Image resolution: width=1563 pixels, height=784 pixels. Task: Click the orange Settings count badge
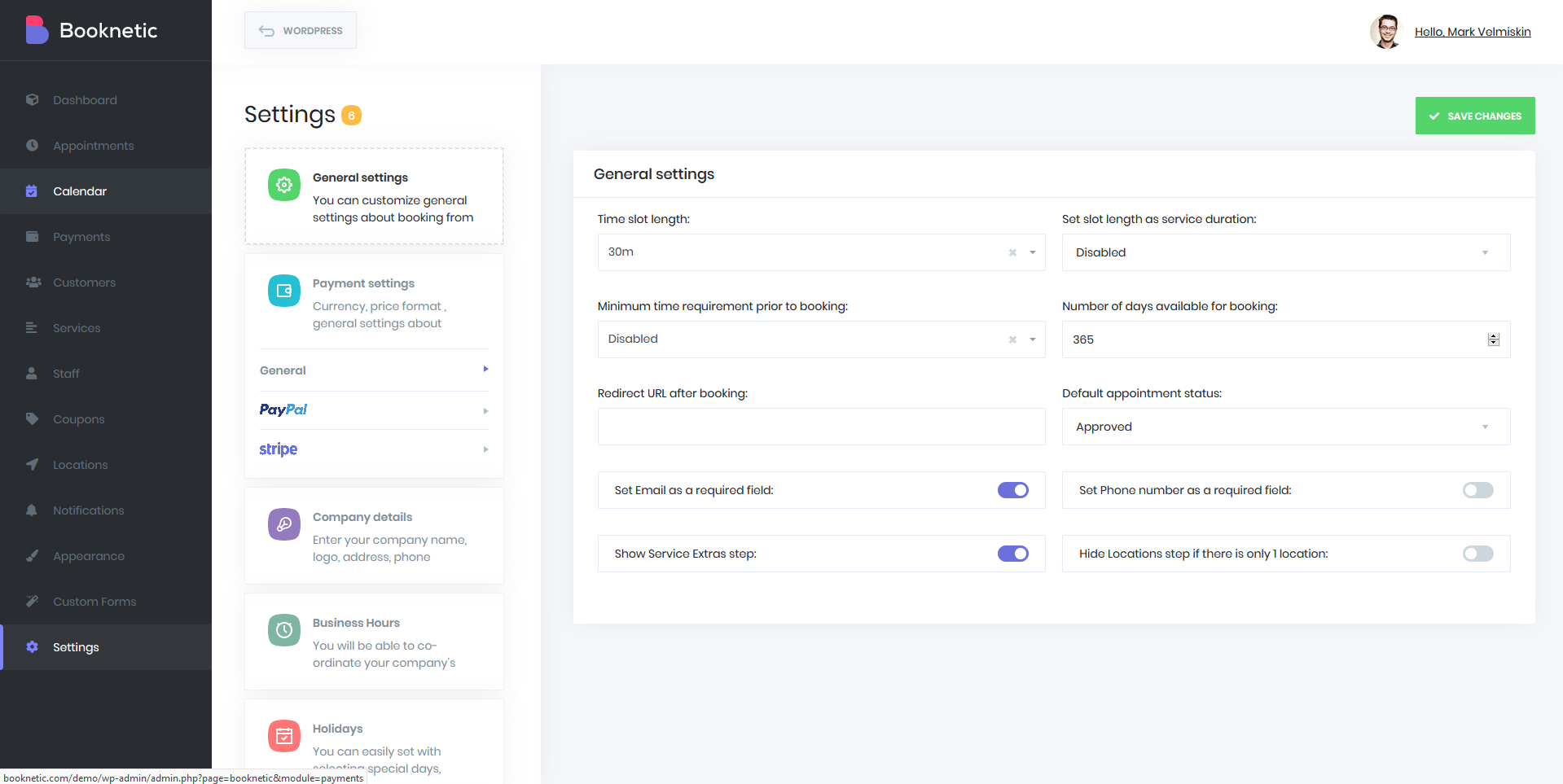point(351,116)
